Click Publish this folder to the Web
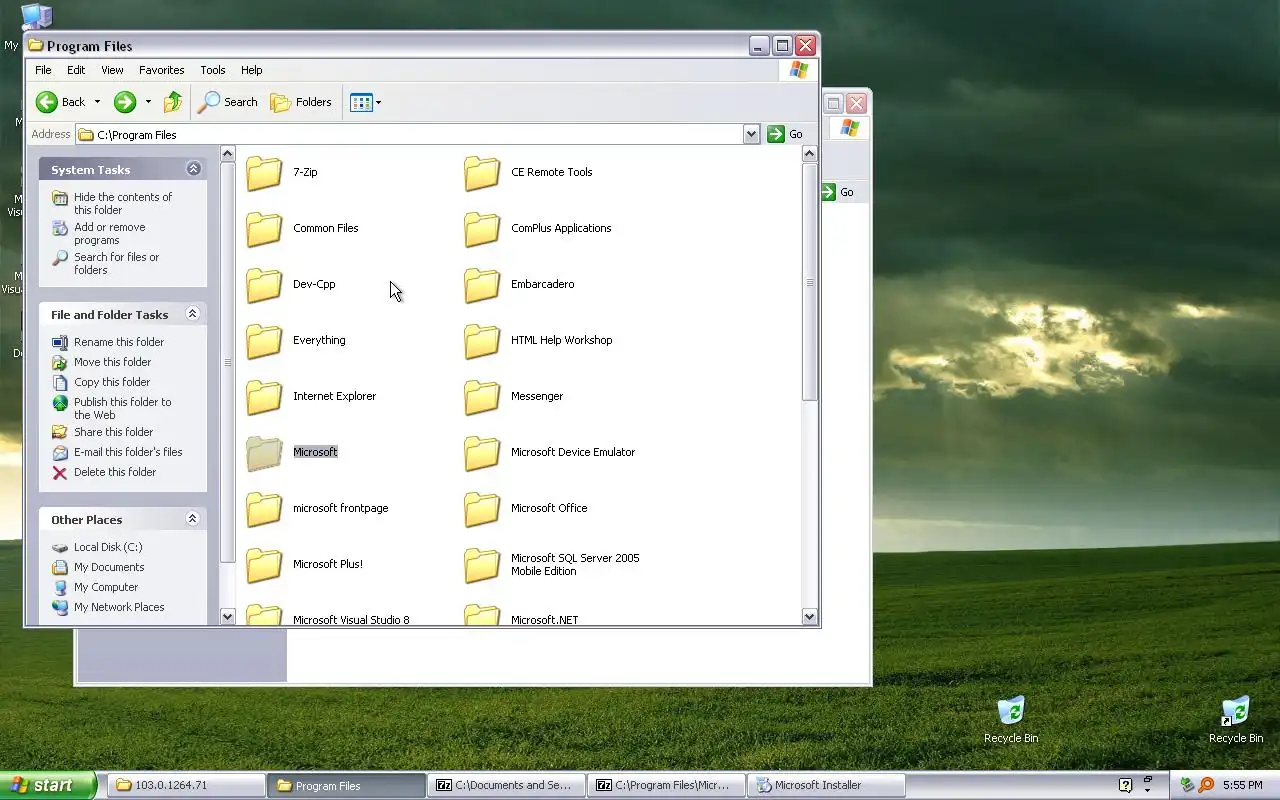The image size is (1280, 800). click(x=122, y=408)
